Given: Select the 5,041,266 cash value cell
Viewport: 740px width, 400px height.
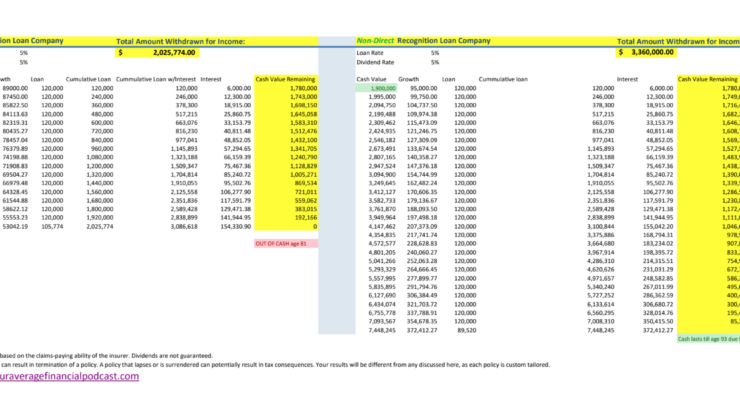Looking at the screenshot, I should click(x=382, y=261).
